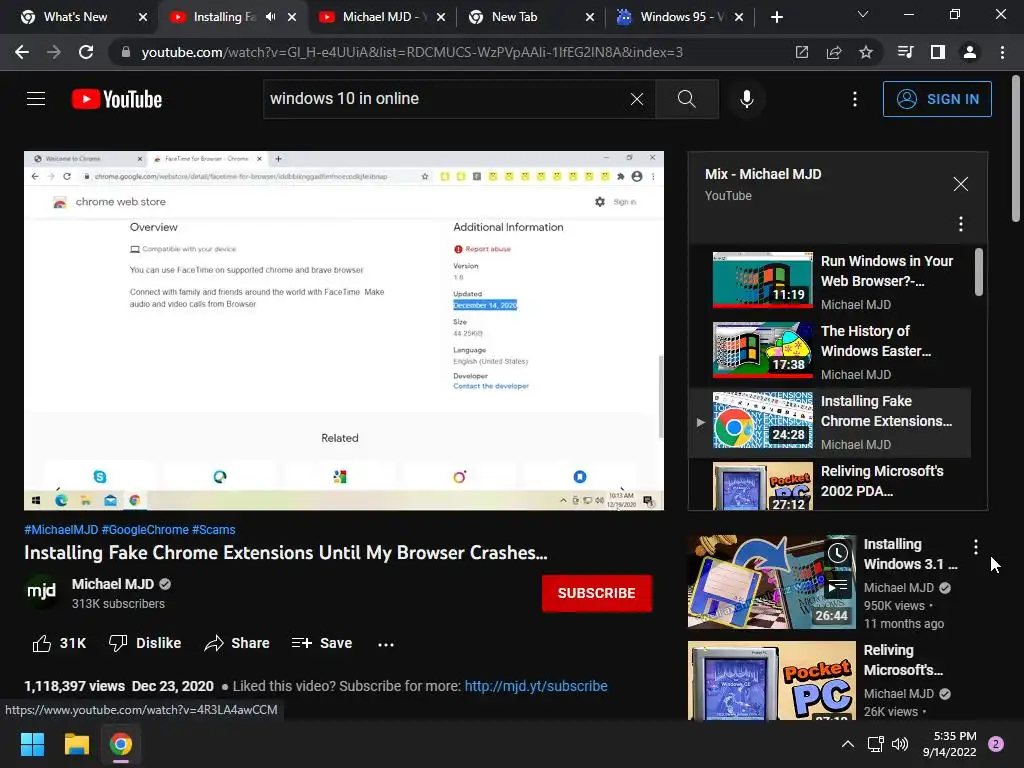Open the Michael MJD channel avatar
The width and height of the screenshot is (1024, 768).
point(41,592)
